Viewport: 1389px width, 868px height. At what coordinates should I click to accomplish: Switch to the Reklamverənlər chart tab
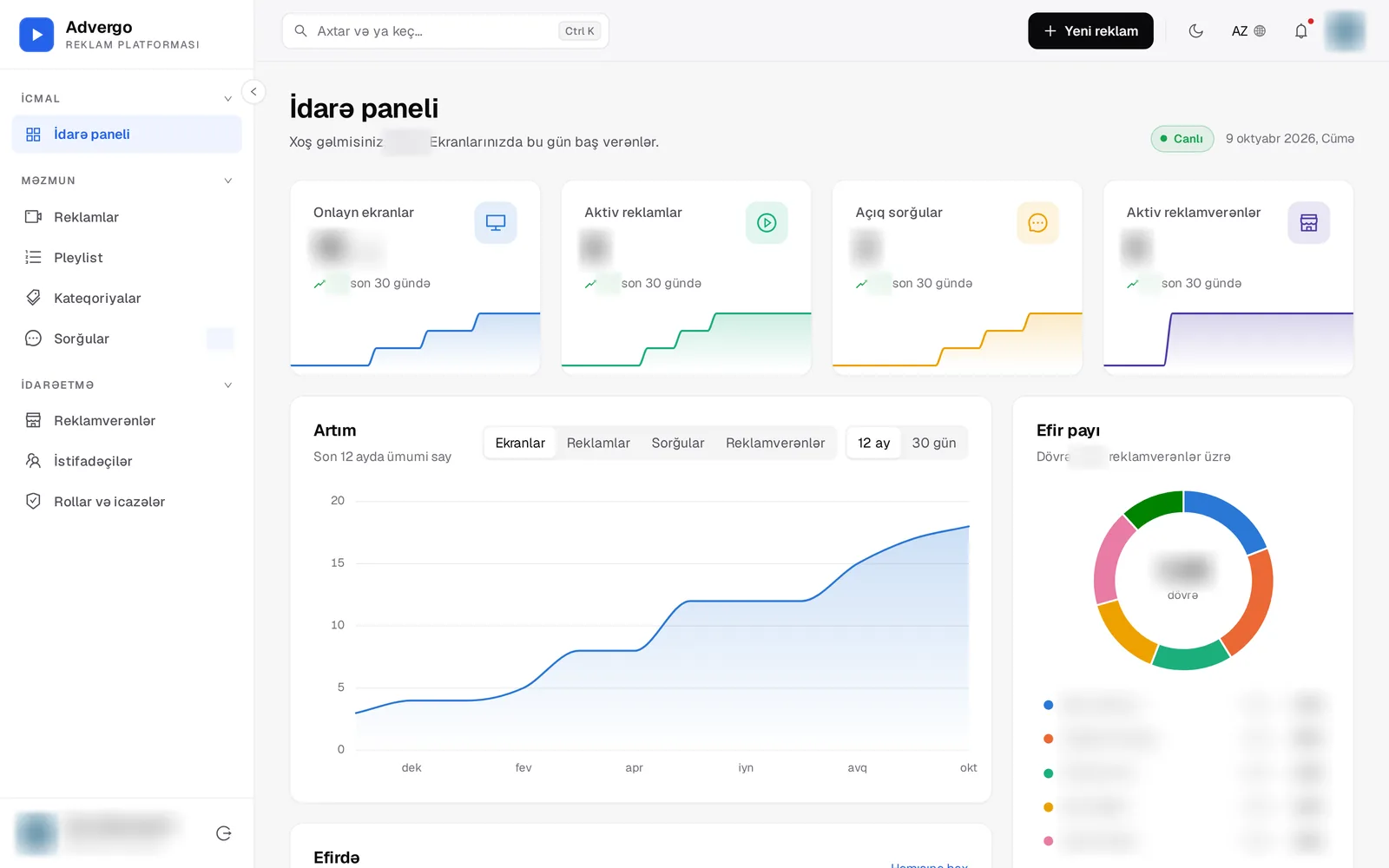pos(775,443)
